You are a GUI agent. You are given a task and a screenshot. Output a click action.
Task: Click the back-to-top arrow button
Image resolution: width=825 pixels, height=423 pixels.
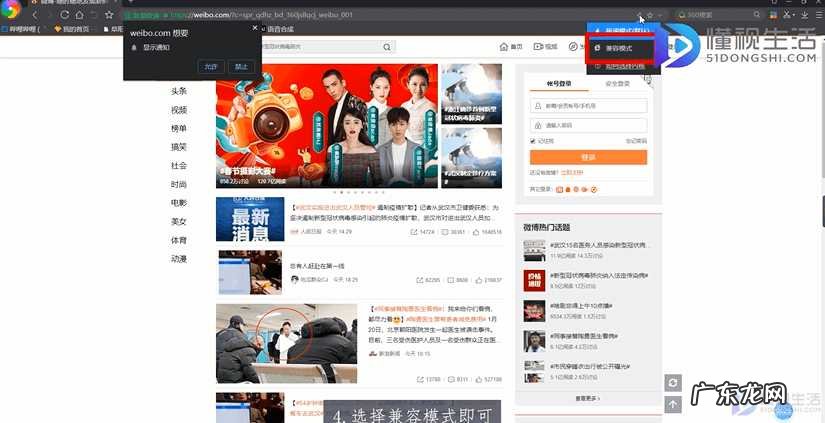(x=673, y=405)
